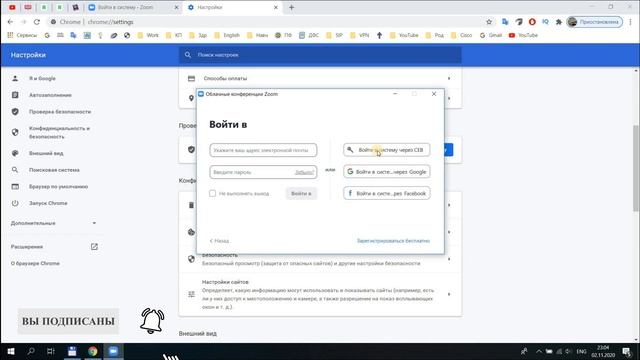Close the Настройки tab
Screen dimensions: 640x360
tap(276, 7)
